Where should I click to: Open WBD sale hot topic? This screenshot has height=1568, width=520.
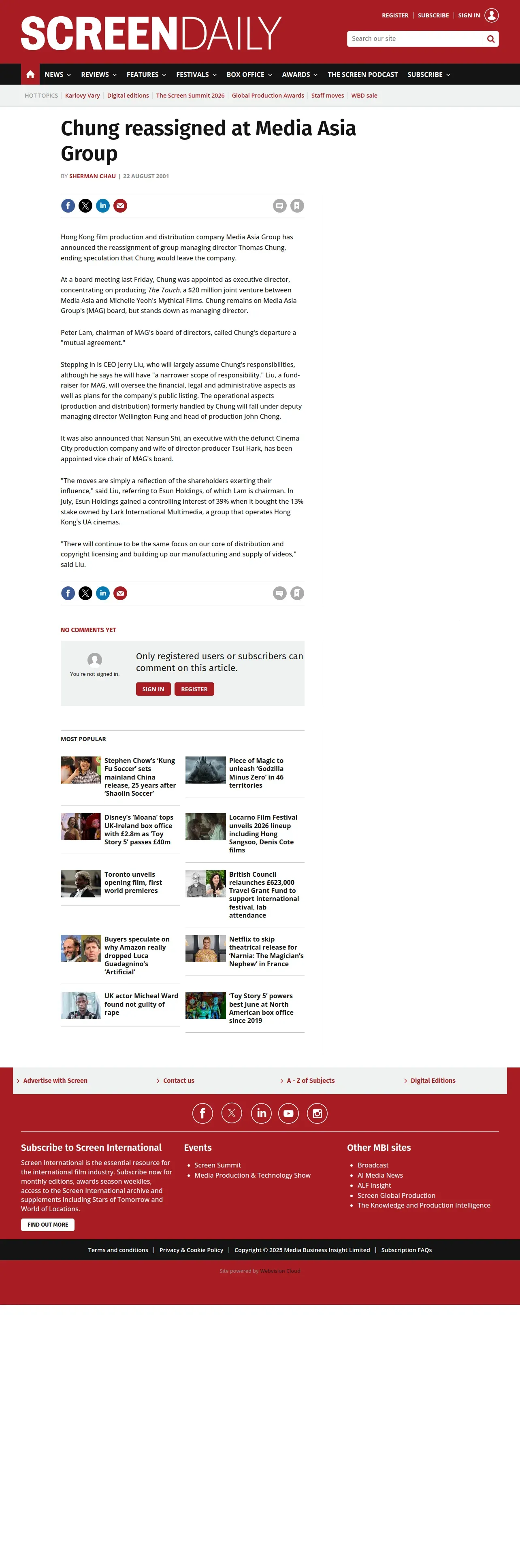pos(364,96)
